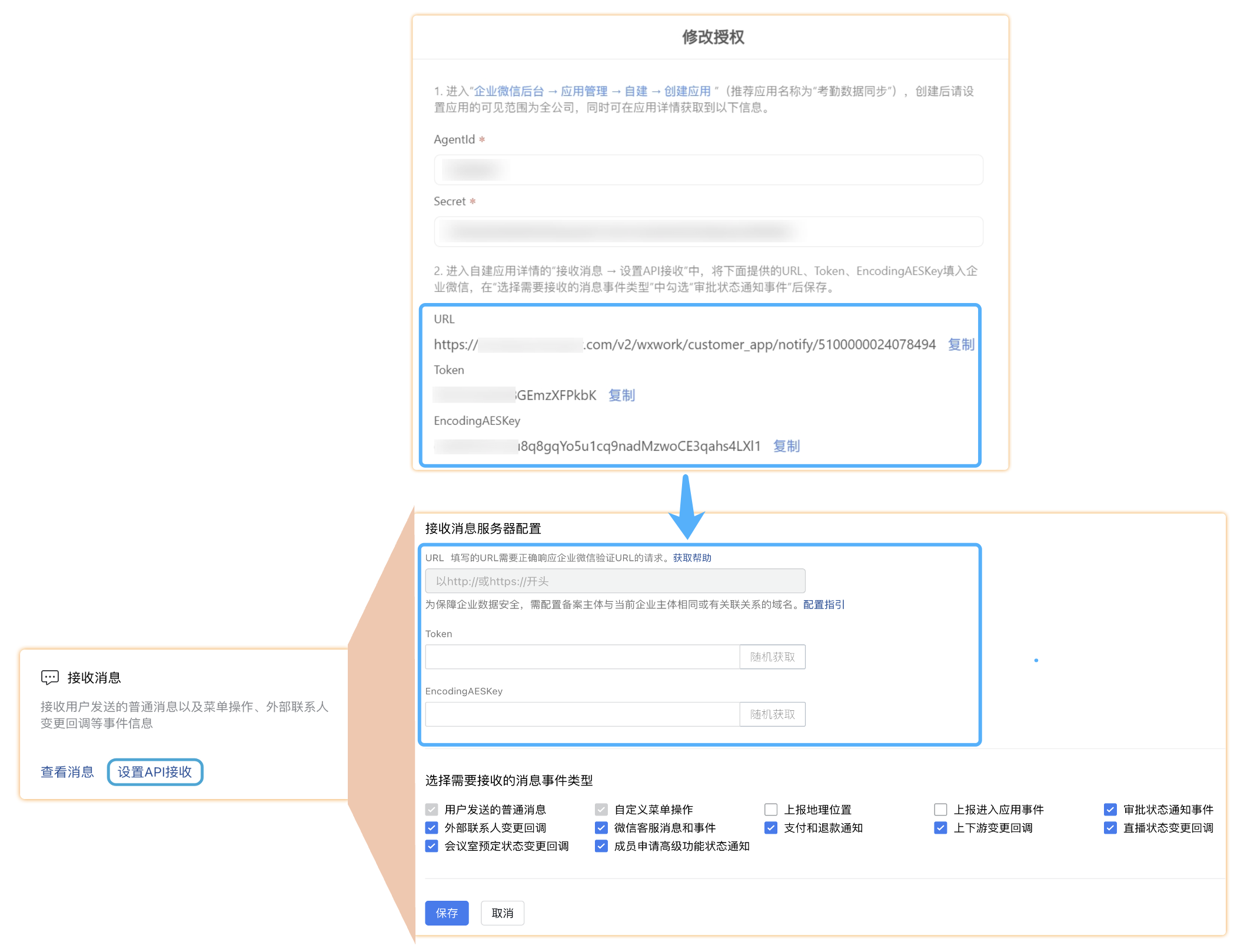Uncheck 支付和退款通知 checkbox

pos(771,828)
